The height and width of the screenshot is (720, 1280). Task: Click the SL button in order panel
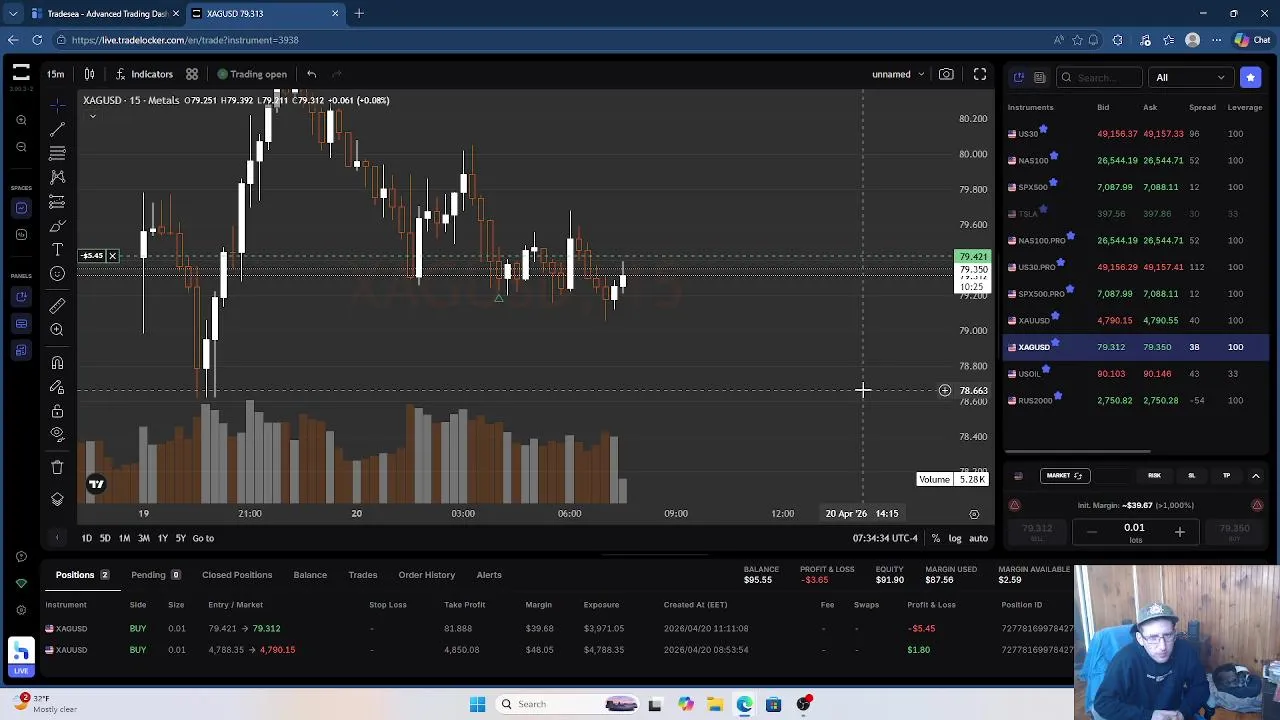click(1191, 476)
